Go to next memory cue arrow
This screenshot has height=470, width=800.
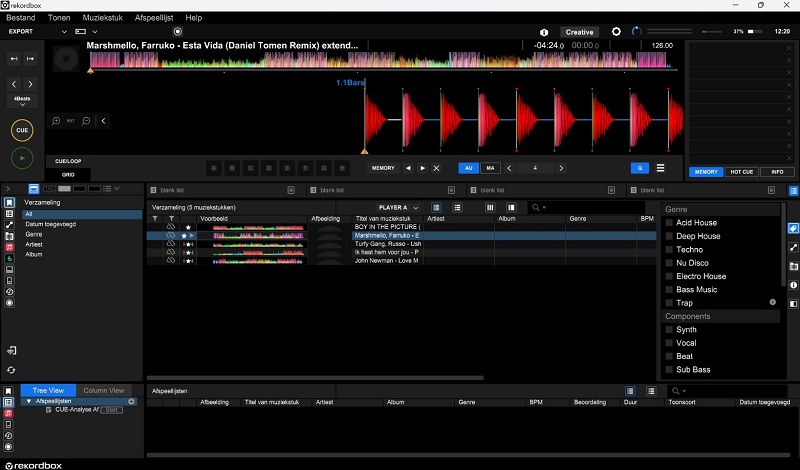click(422, 168)
